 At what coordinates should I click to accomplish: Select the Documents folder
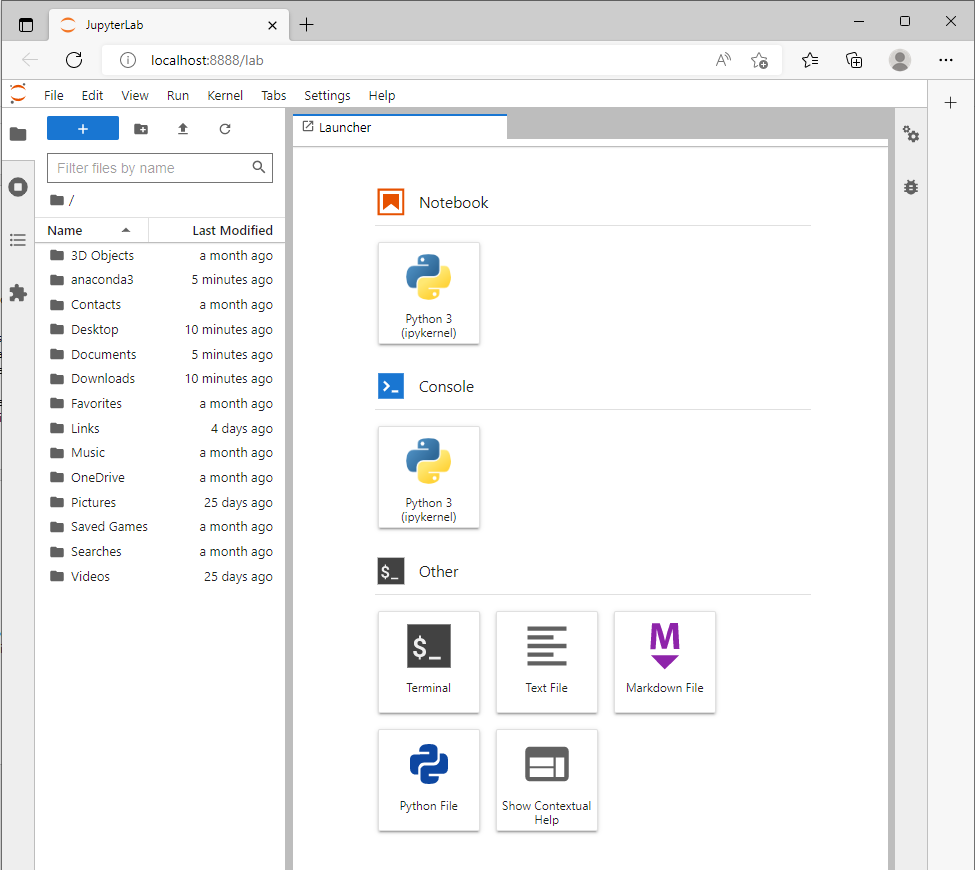(160, 354)
